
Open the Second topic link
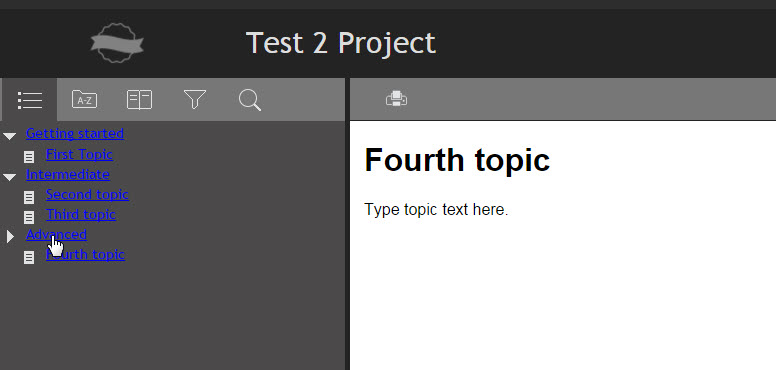click(x=87, y=194)
